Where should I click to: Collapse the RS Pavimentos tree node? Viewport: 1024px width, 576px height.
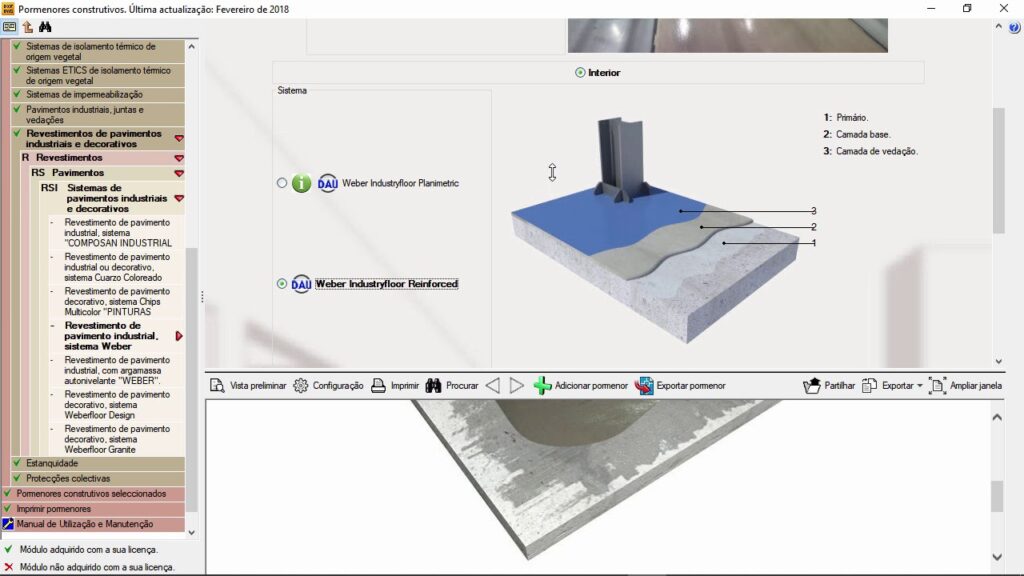pos(179,173)
